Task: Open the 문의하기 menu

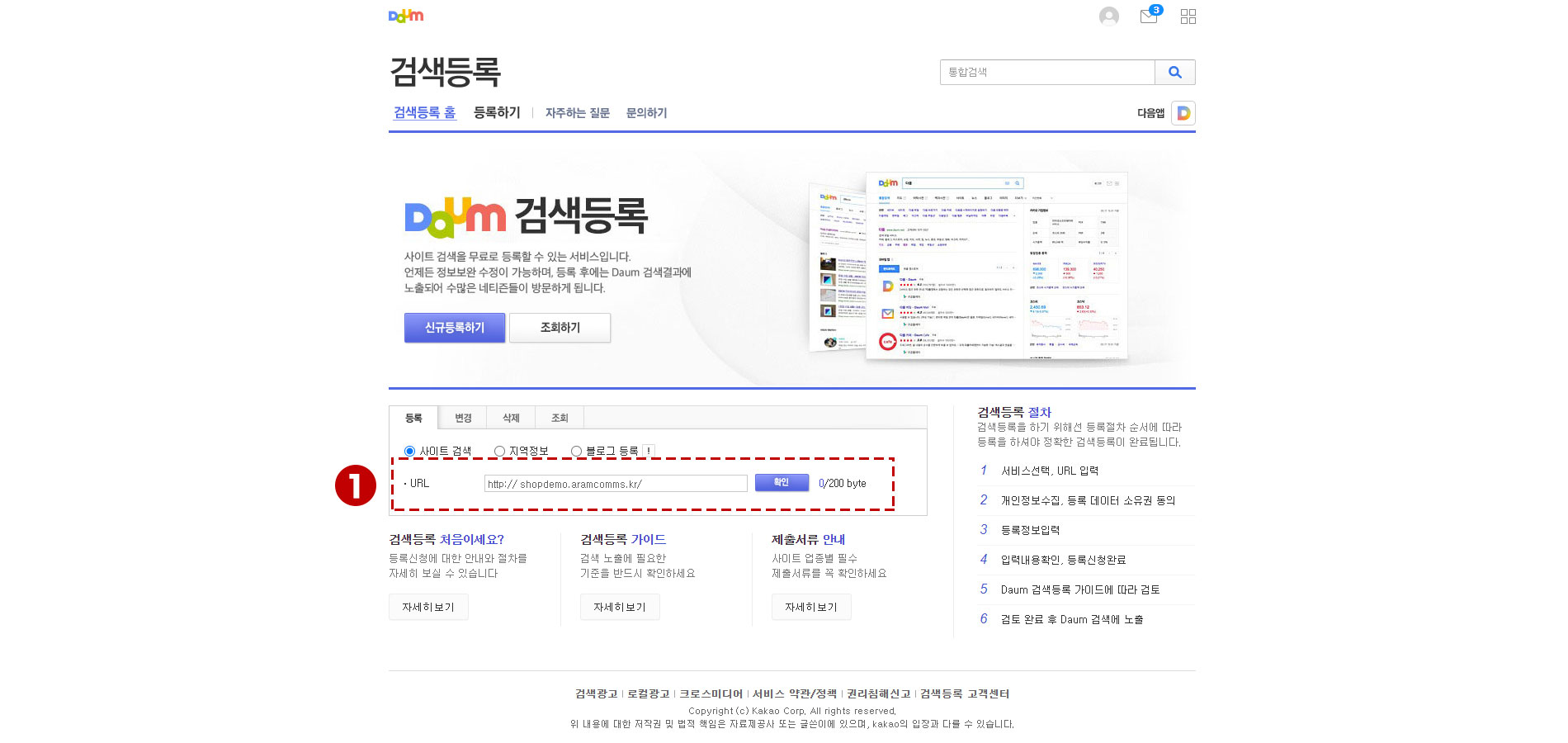Action: click(646, 113)
